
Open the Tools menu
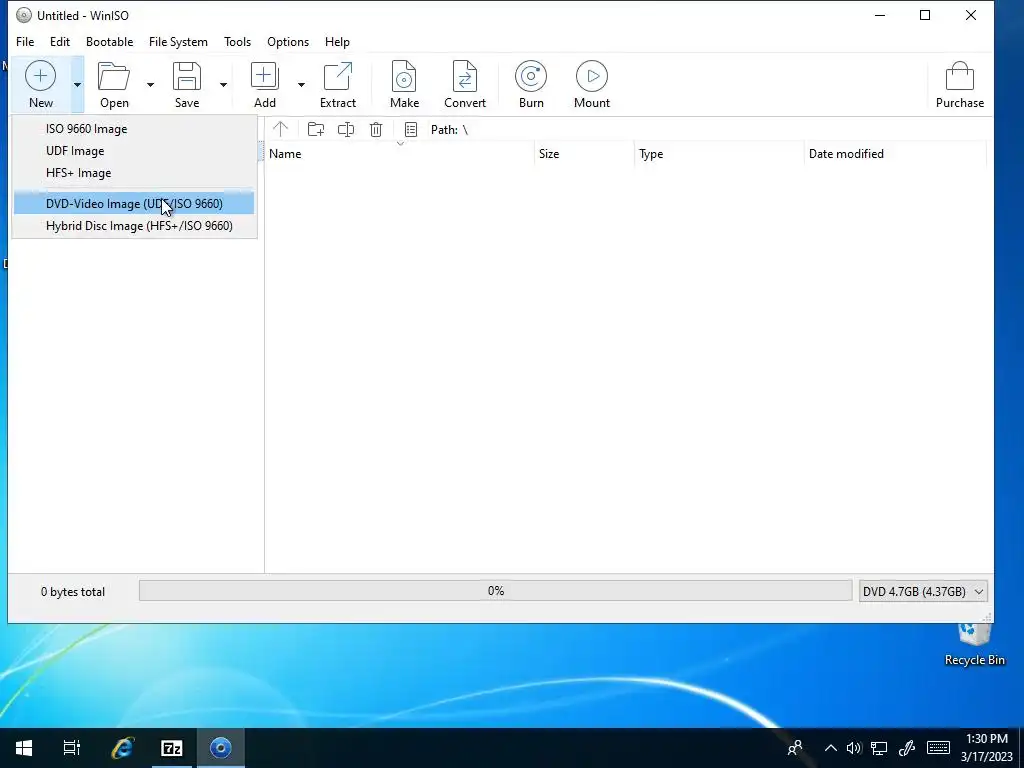click(x=237, y=42)
